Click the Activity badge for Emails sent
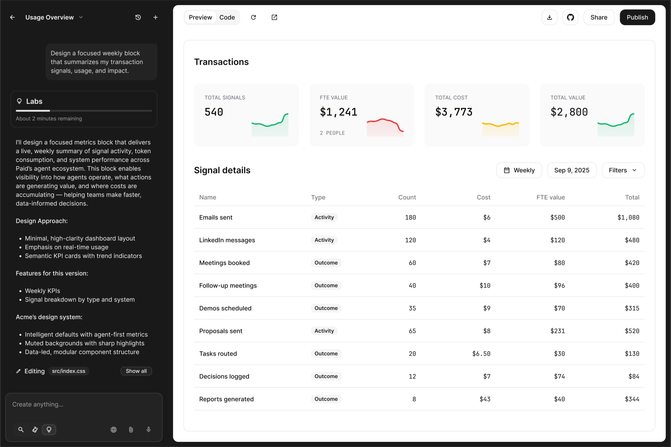The height and width of the screenshot is (447, 672). click(324, 218)
